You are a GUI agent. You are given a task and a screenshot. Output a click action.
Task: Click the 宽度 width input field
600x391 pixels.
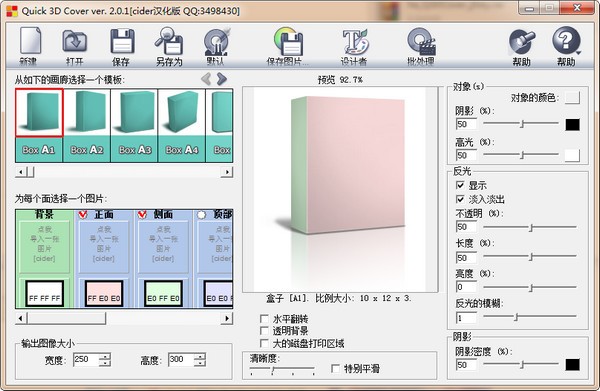click(86, 359)
